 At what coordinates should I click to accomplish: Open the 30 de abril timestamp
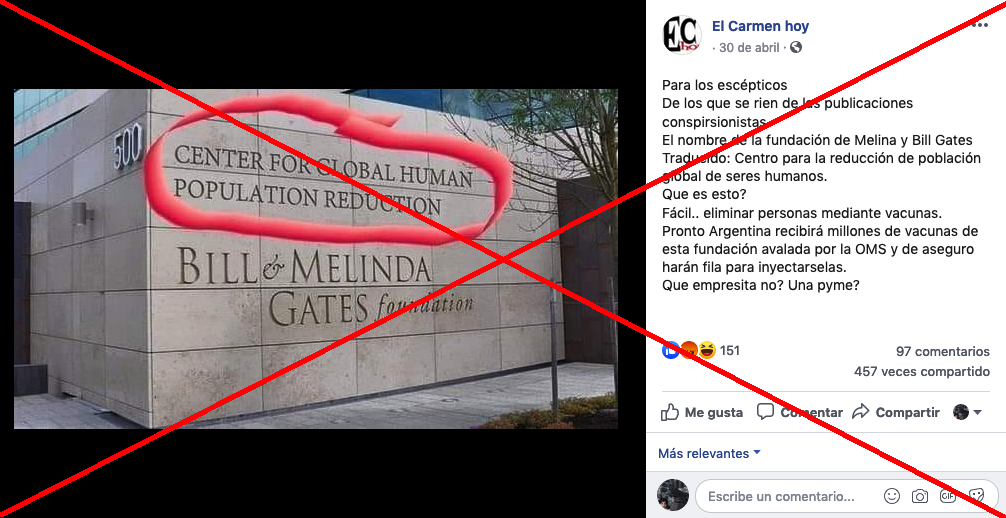pyautogui.click(x=749, y=47)
